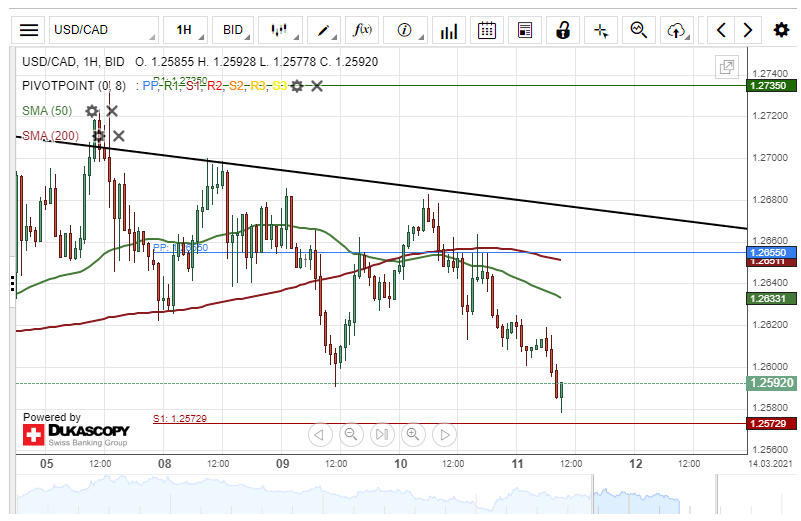Click the red 1.25729 S1 price label
The height and width of the screenshot is (521, 801).
click(771, 423)
